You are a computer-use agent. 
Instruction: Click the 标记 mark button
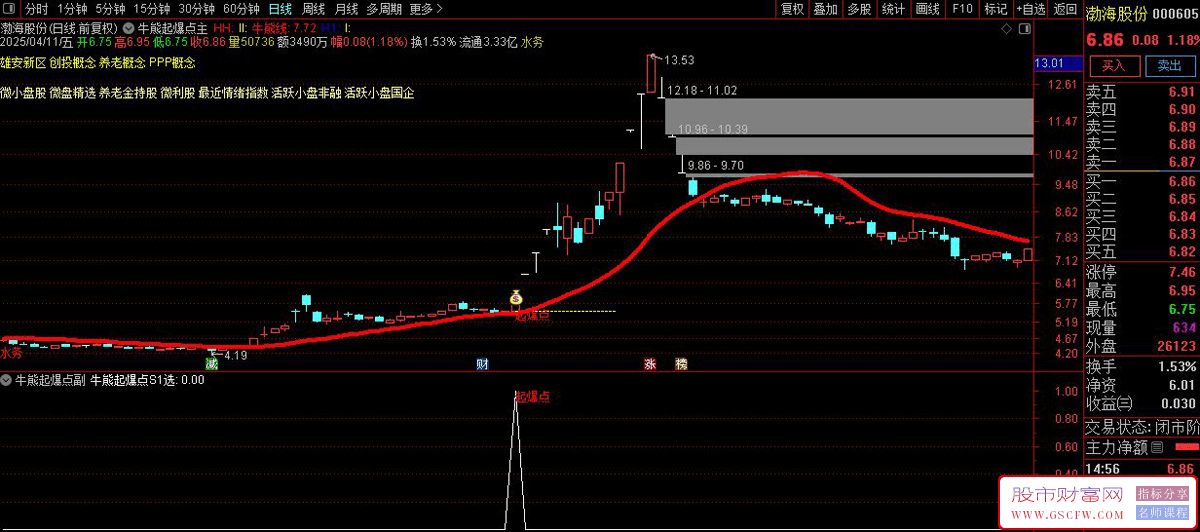pos(995,8)
